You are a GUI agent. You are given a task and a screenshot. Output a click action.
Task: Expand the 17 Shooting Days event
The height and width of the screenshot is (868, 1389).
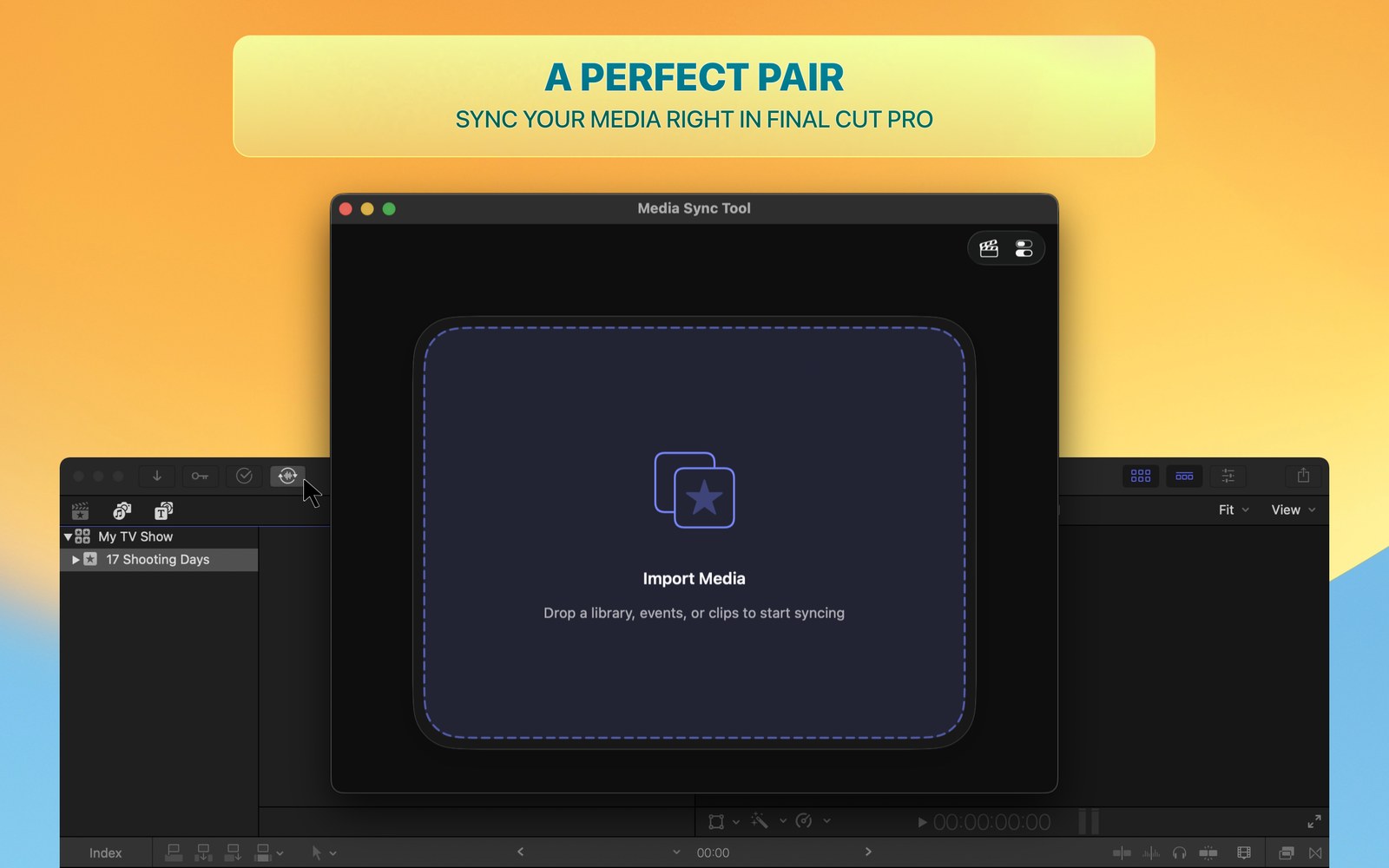pos(76,560)
